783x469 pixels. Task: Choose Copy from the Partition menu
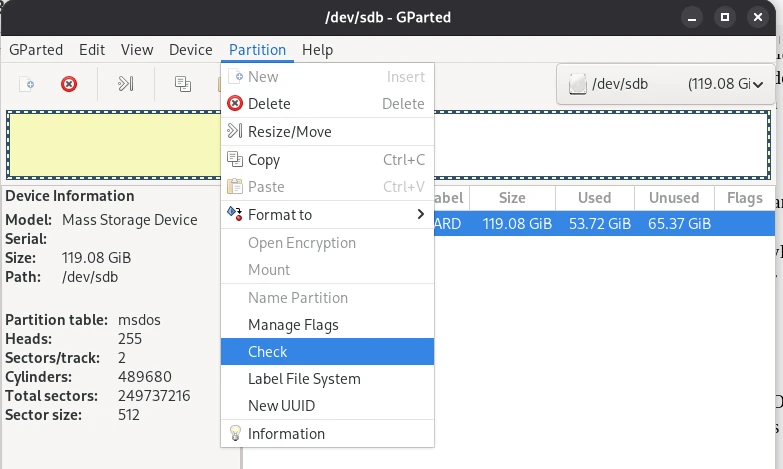click(264, 160)
